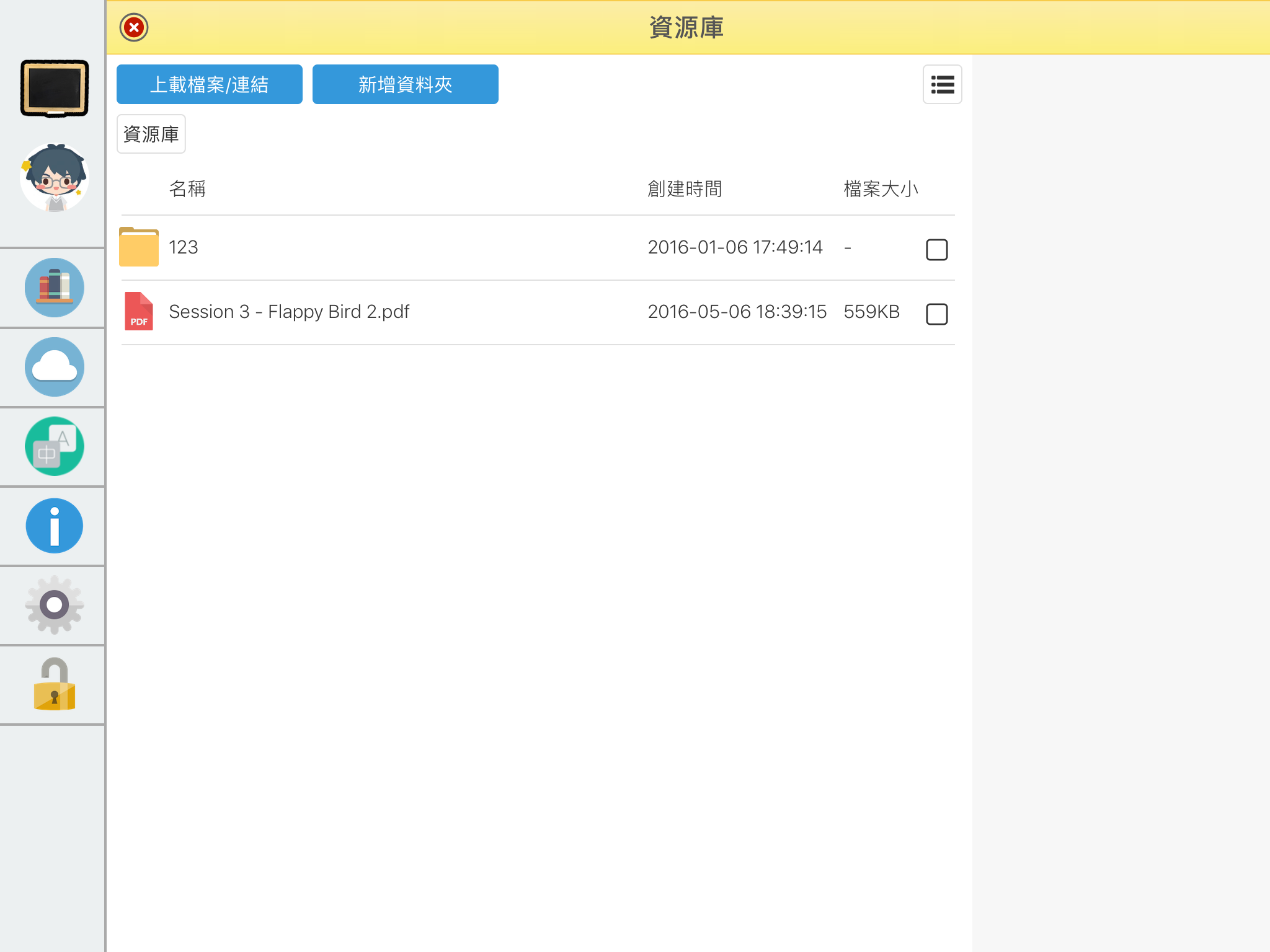Select the 資源庫 breadcrumb item
Viewport: 1270px width, 952px height.
click(x=151, y=134)
